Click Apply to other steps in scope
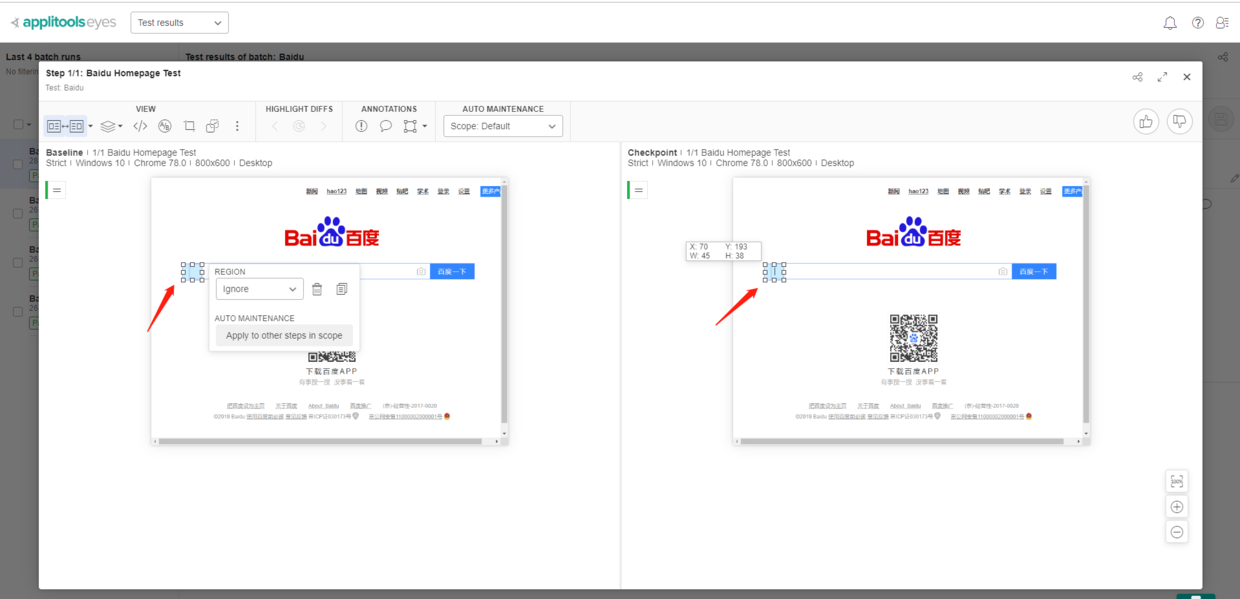Viewport: 1240px width, 599px height. pos(284,336)
